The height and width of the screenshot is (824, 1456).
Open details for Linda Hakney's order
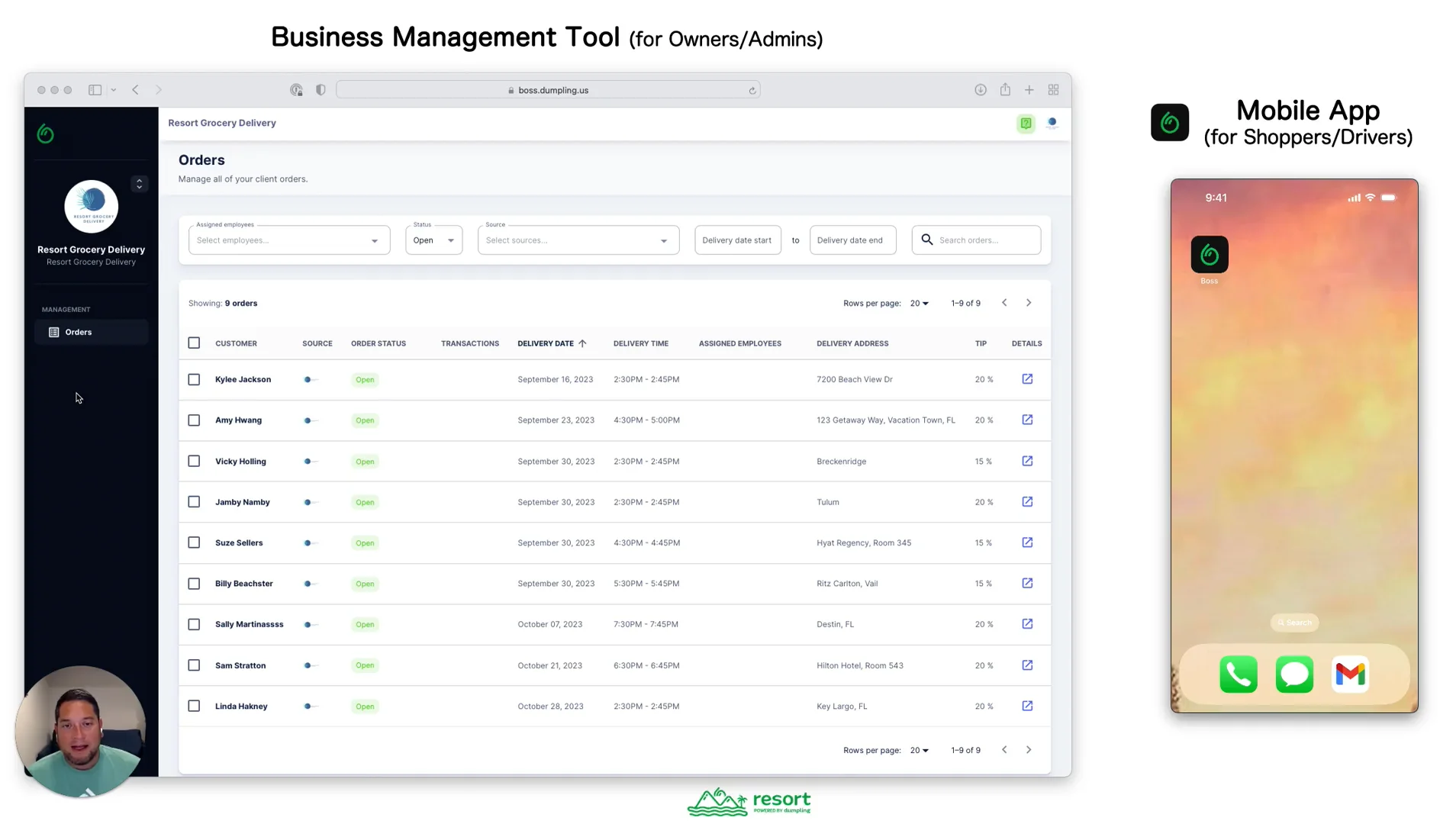tap(1027, 706)
